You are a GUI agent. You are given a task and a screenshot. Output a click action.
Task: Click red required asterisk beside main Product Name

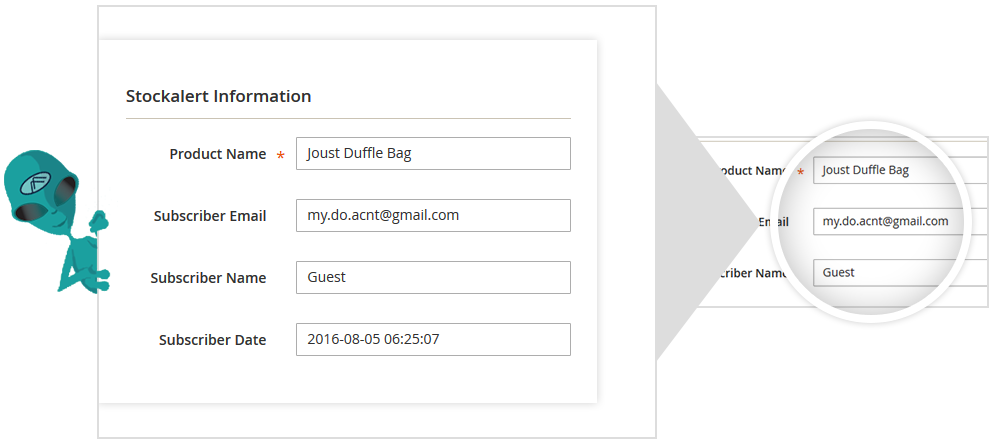point(281,156)
